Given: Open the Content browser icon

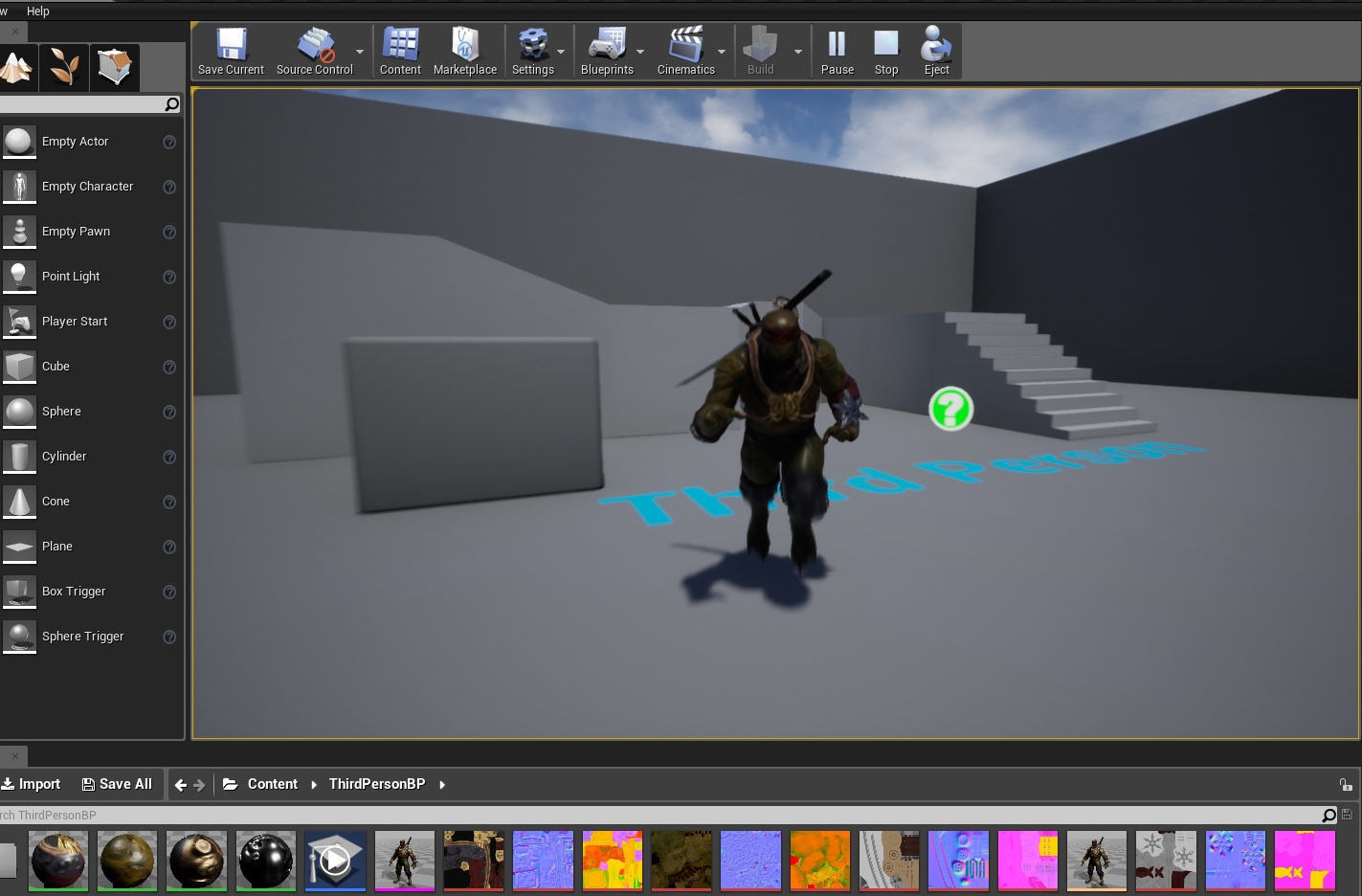Looking at the screenshot, I should (x=400, y=51).
